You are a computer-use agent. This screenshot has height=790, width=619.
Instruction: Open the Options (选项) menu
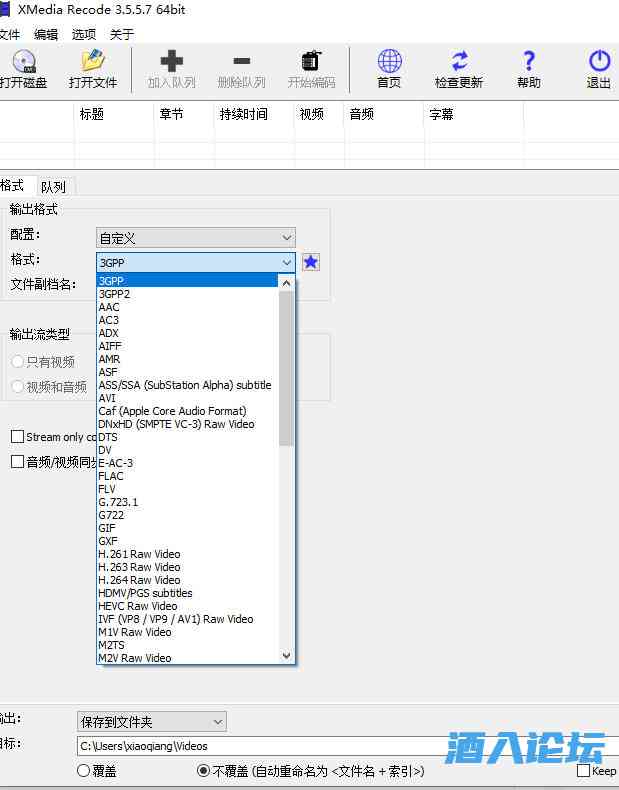click(83, 34)
